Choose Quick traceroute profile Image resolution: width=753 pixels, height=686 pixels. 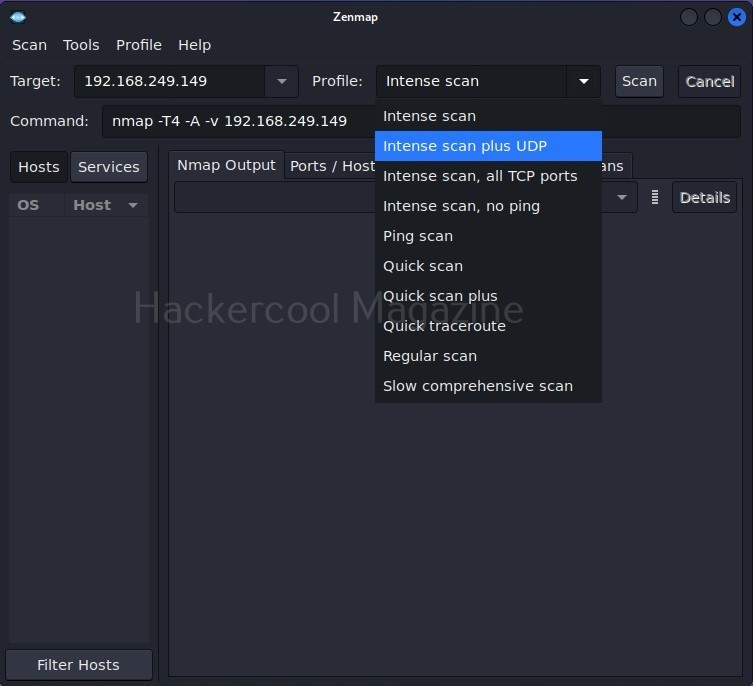(x=488, y=326)
